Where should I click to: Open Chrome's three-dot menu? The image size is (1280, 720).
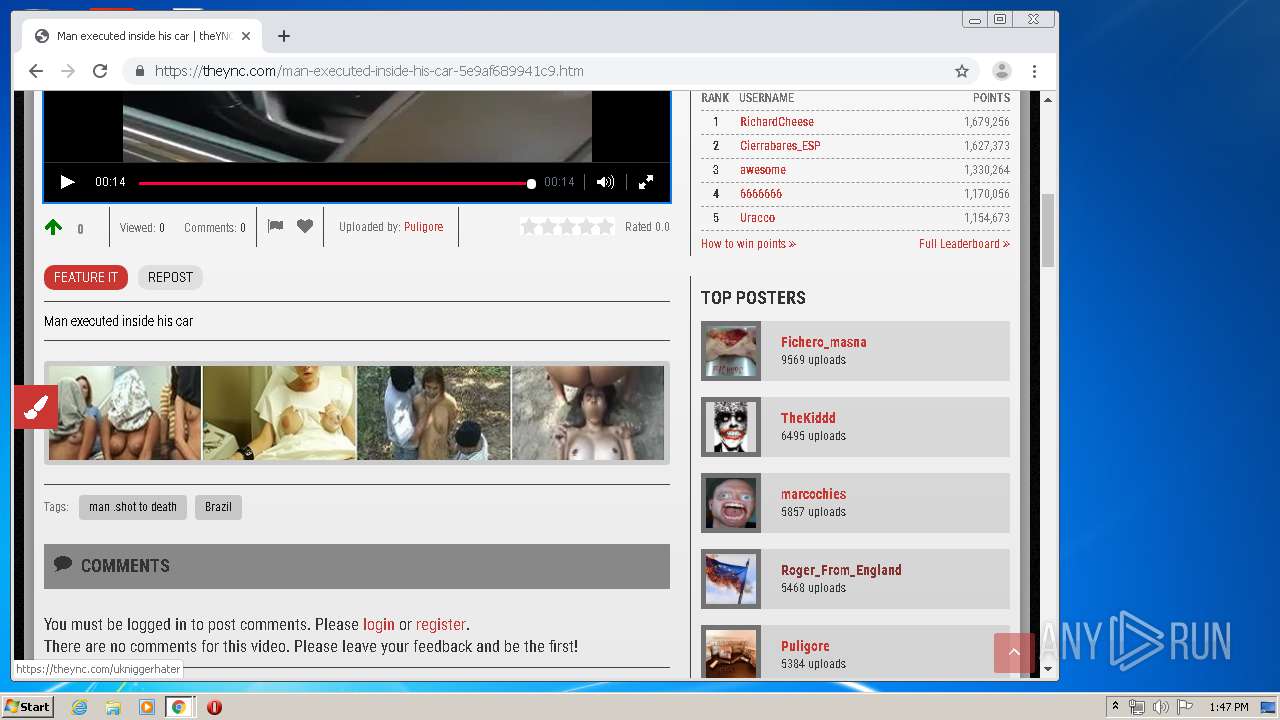pyautogui.click(x=1034, y=71)
